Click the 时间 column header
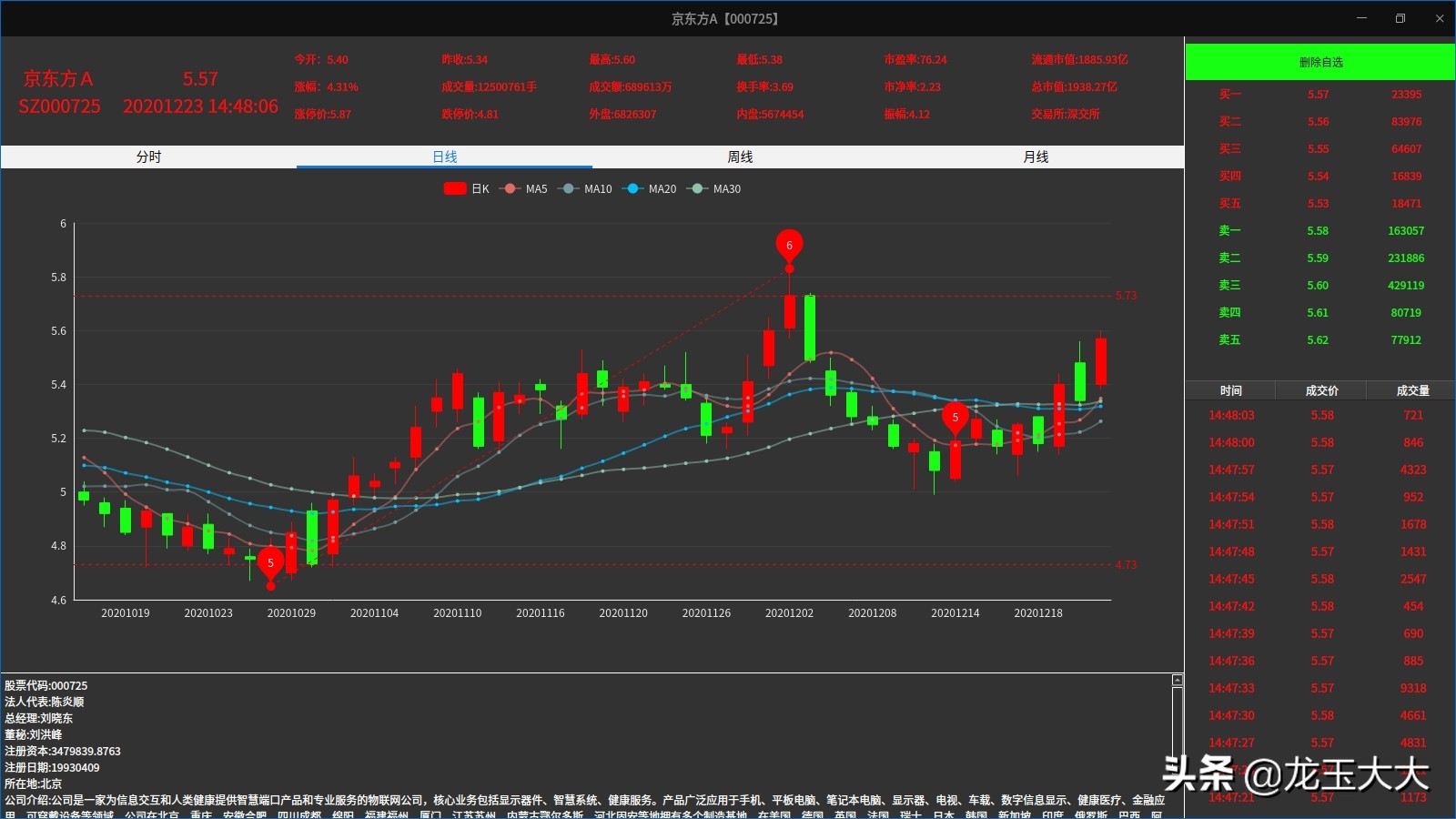The image size is (1456, 819). pos(1230,390)
